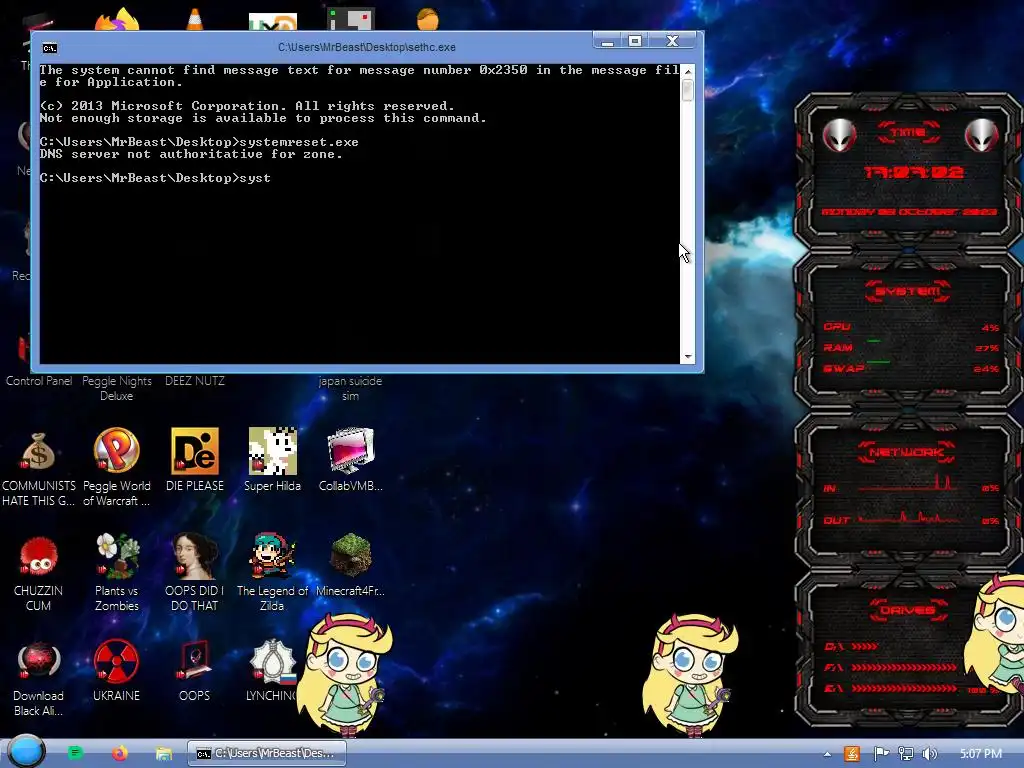Click the systemreset.exe command line text
Viewport: 1024px width, 768px height.
tap(298, 142)
